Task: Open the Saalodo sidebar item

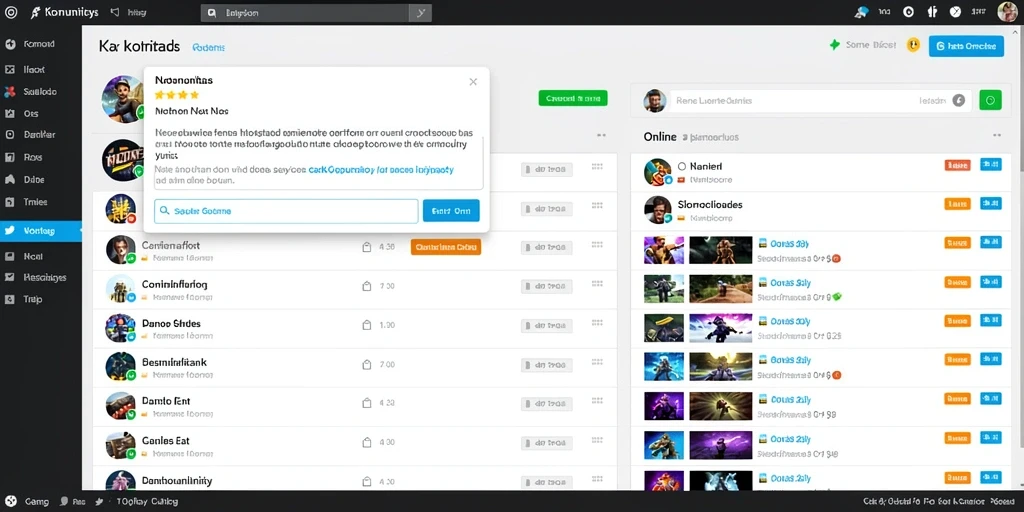Action: [40, 92]
